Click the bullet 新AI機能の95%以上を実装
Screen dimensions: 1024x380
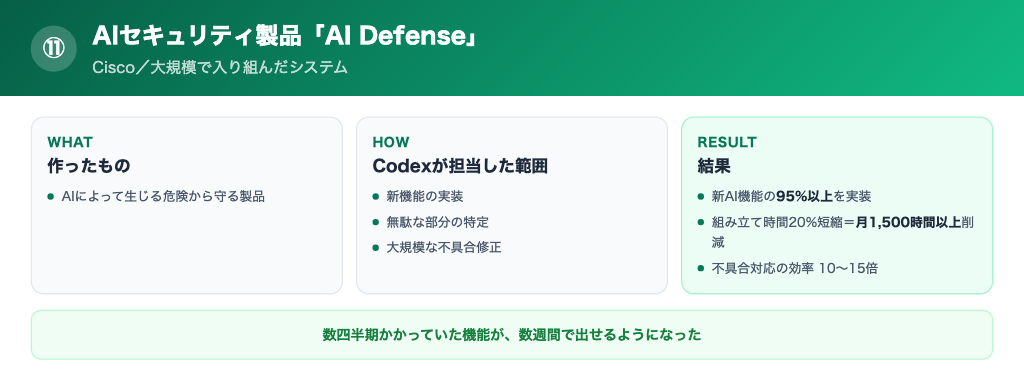point(791,196)
